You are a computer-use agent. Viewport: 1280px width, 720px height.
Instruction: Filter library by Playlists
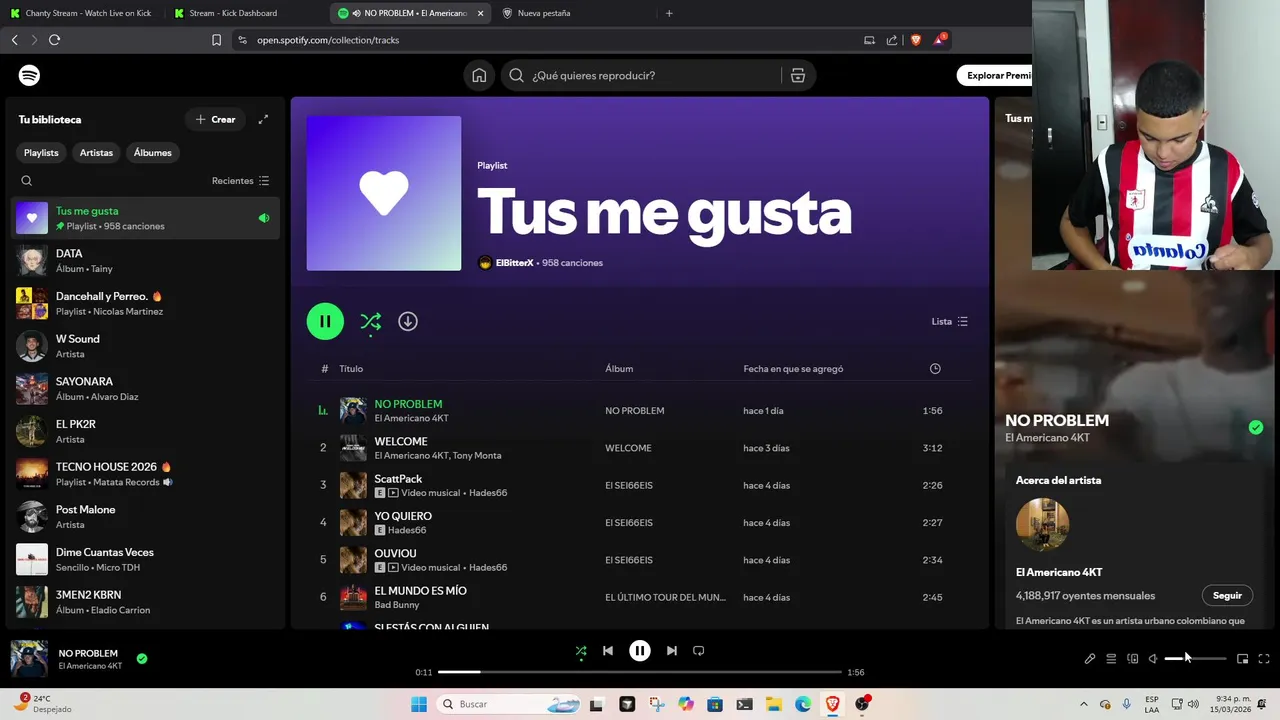click(x=41, y=153)
